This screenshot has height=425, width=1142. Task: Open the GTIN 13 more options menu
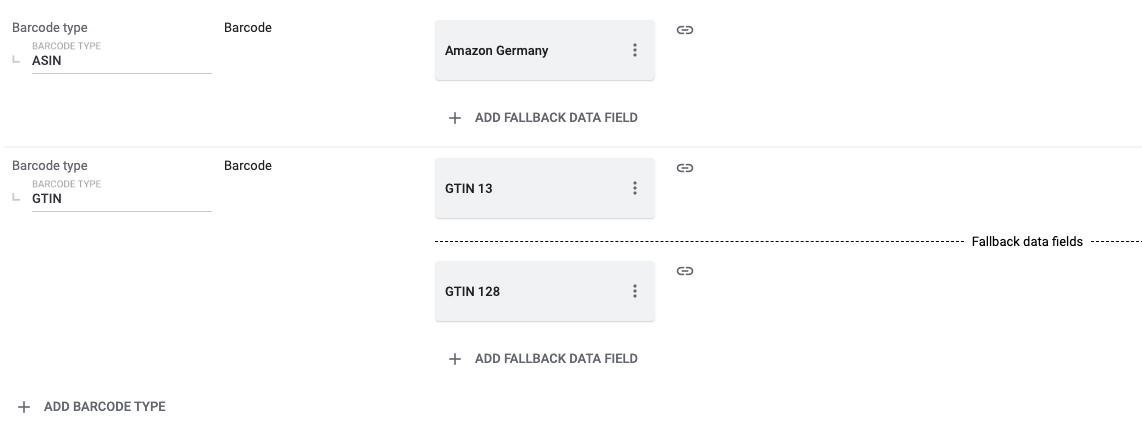[634, 188]
